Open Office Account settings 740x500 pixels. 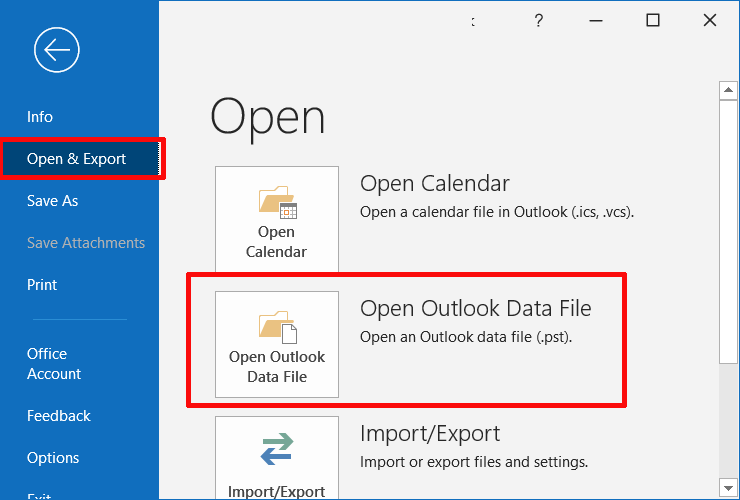pyautogui.click(x=54, y=364)
